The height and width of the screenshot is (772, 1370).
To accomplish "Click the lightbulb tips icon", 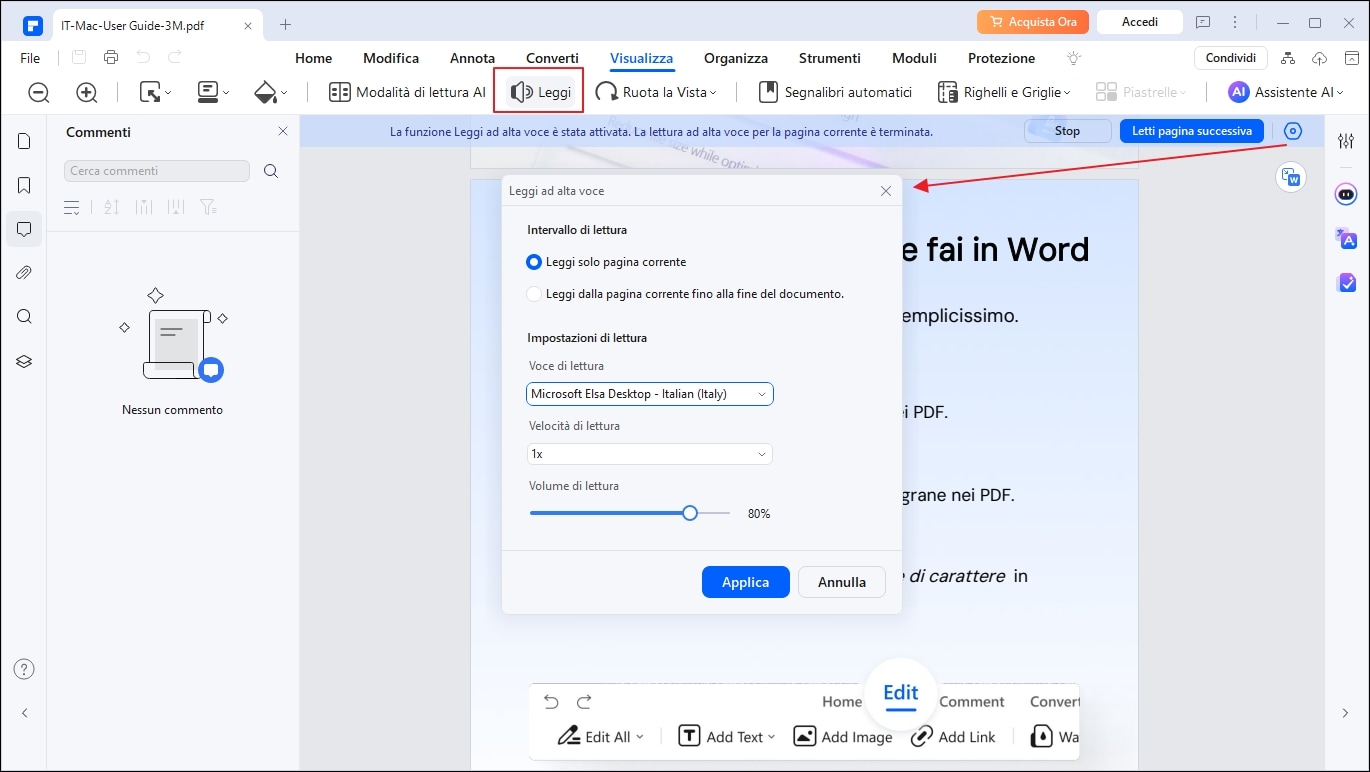I will [1074, 58].
